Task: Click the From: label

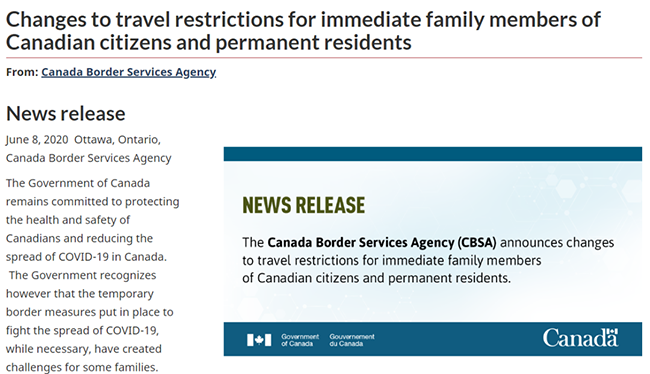Action: (x=22, y=72)
